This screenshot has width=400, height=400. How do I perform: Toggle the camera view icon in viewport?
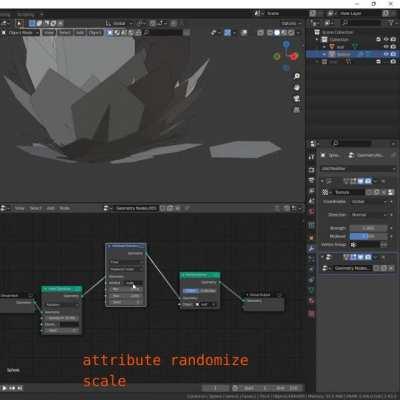click(x=297, y=98)
